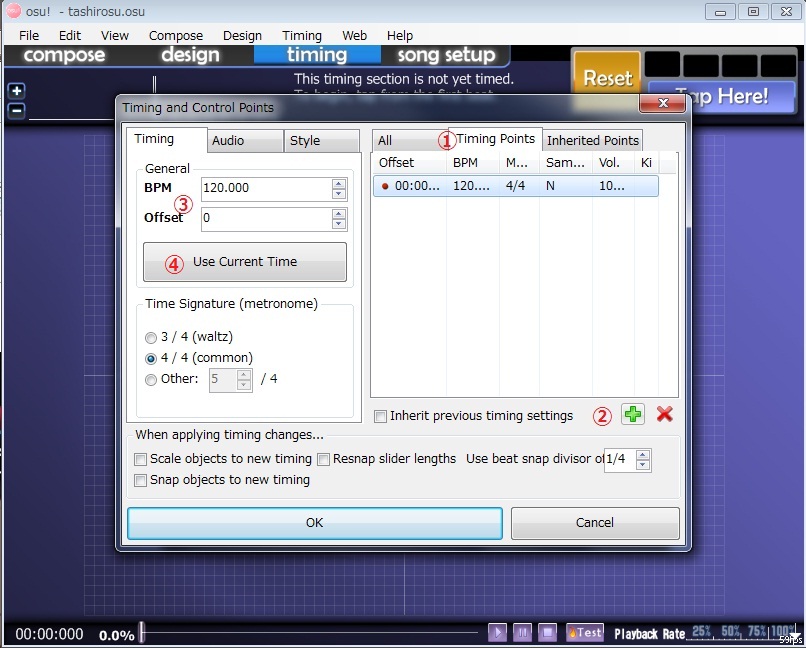Image resolution: width=806 pixels, height=648 pixels.
Task: Click the 00:00:000 time display
Action: 49,634
